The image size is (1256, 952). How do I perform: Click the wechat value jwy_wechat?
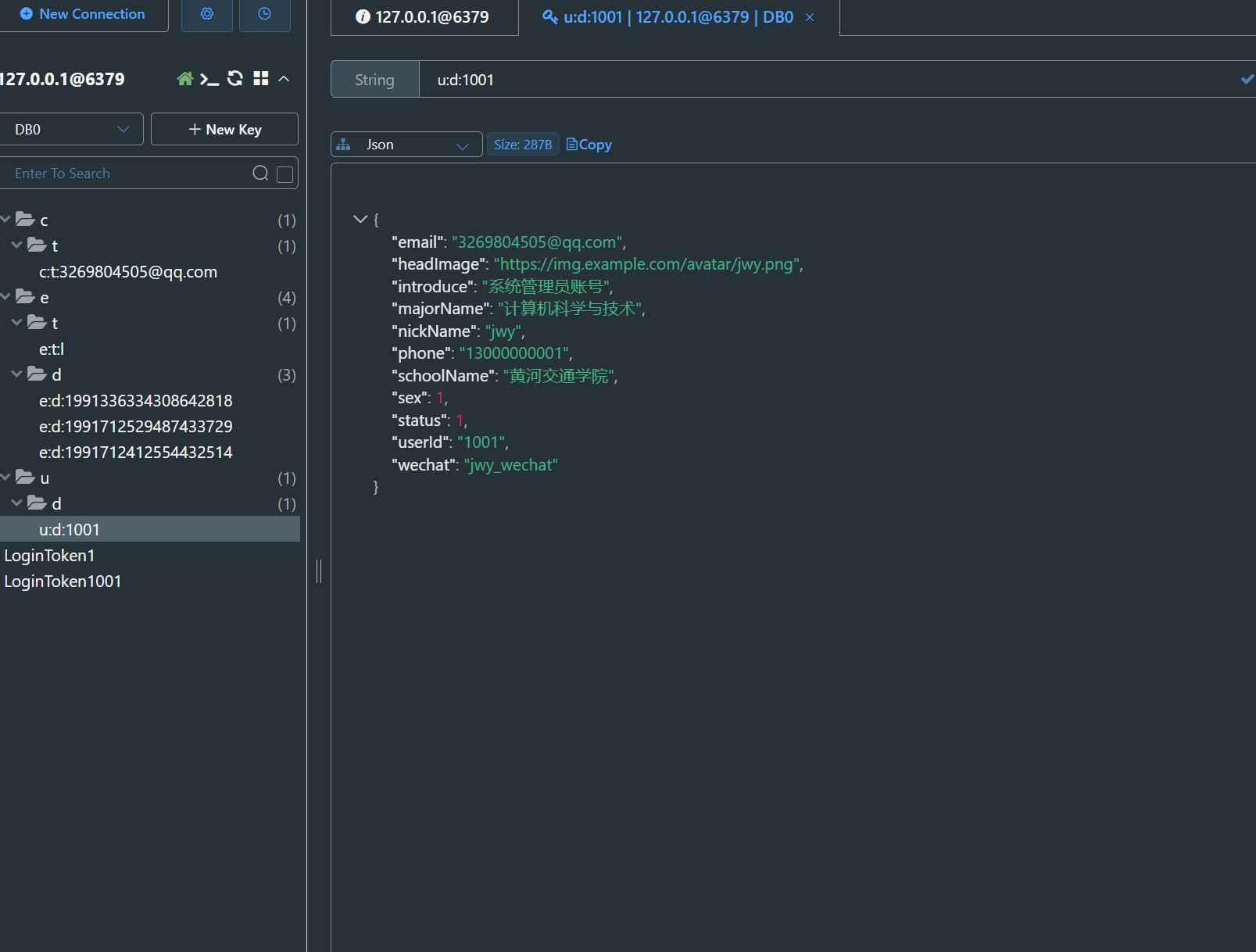pos(511,465)
